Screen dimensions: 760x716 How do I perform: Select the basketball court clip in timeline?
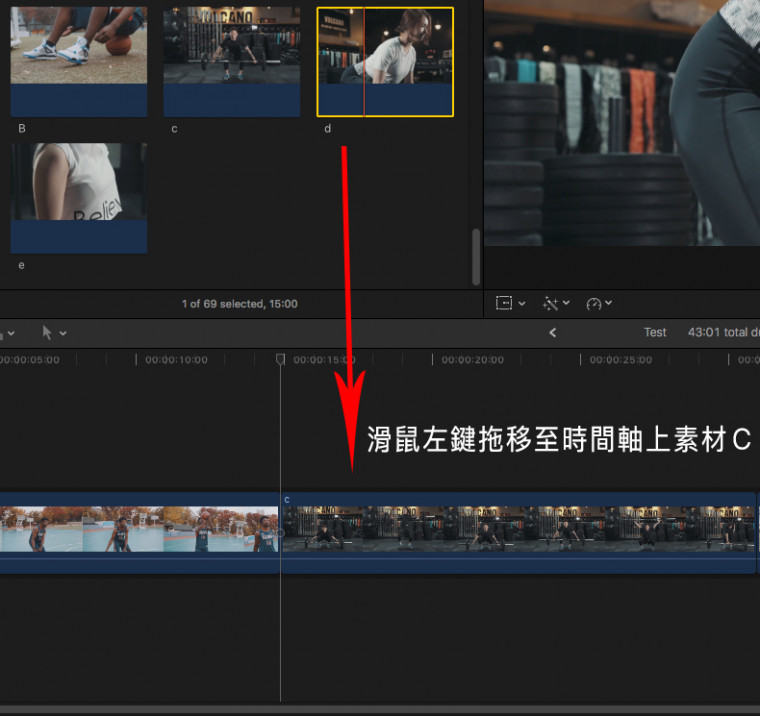139,533
